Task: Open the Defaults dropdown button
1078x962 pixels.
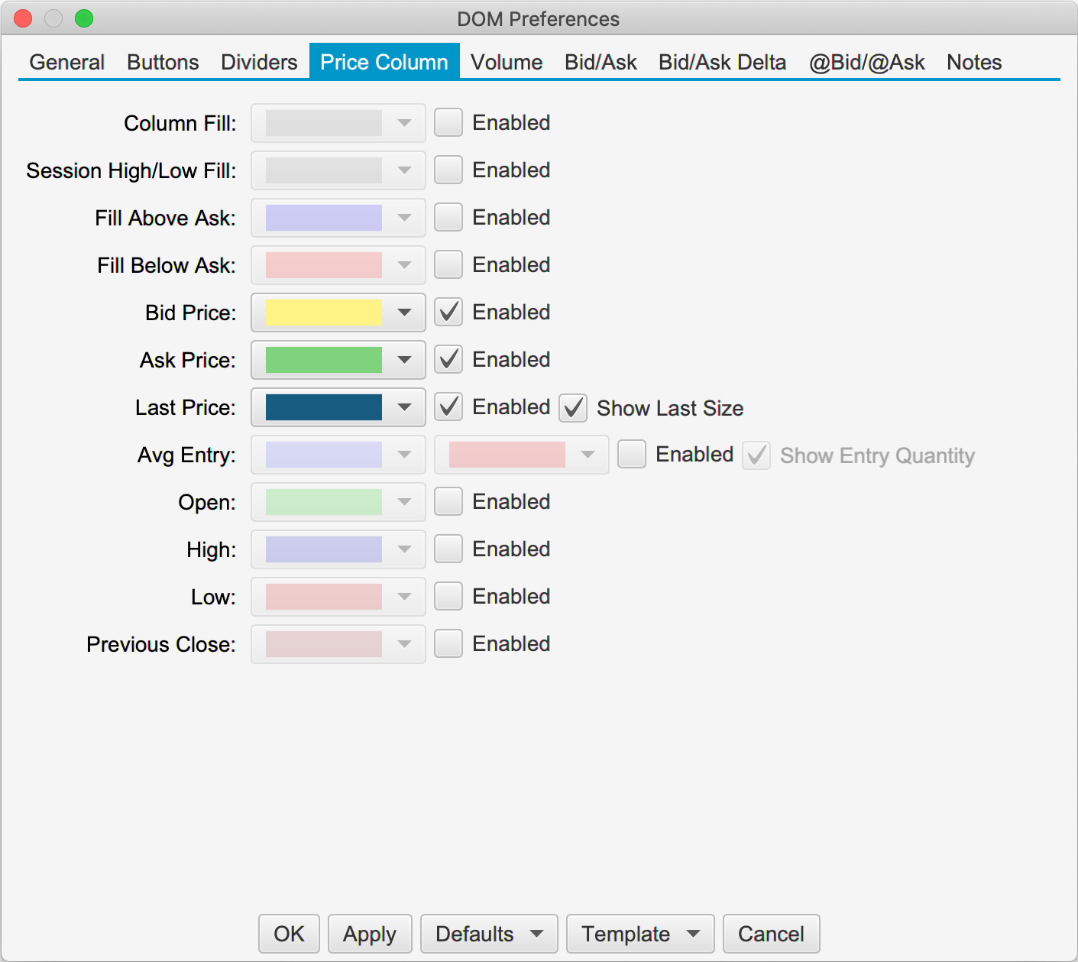Action: coord(489,934)
